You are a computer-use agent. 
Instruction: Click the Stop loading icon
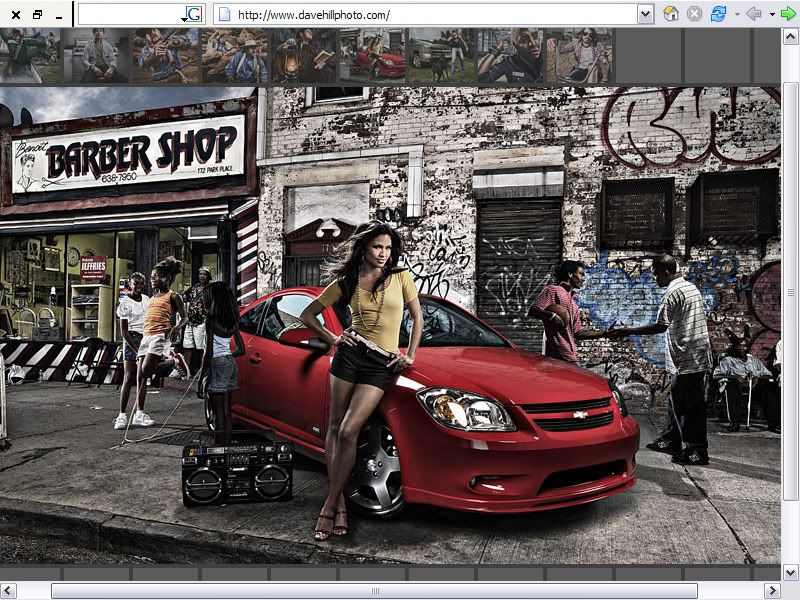pyautogui.click(x=694, y=14)
